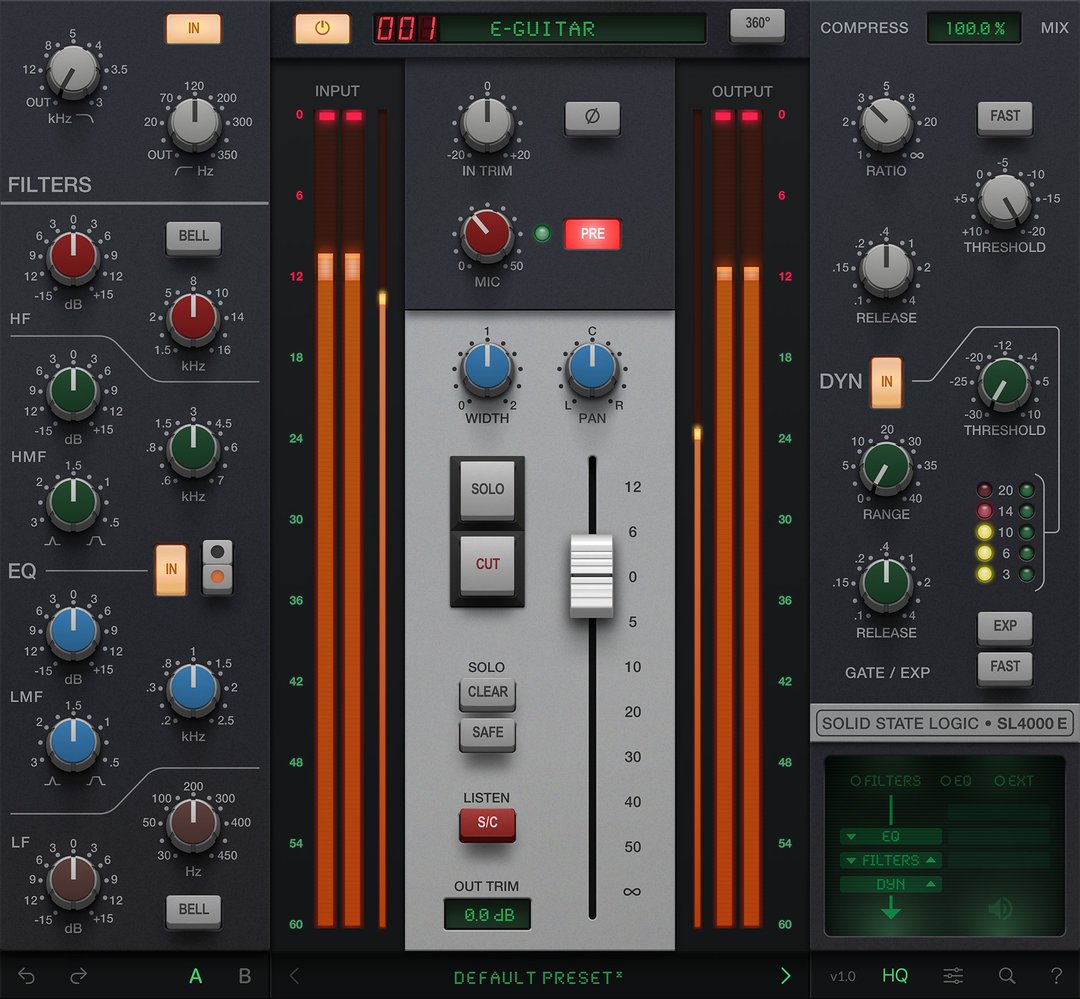Engage the phase invert Ø button
Screen dimensions: 1080x999
coord(593,117)
